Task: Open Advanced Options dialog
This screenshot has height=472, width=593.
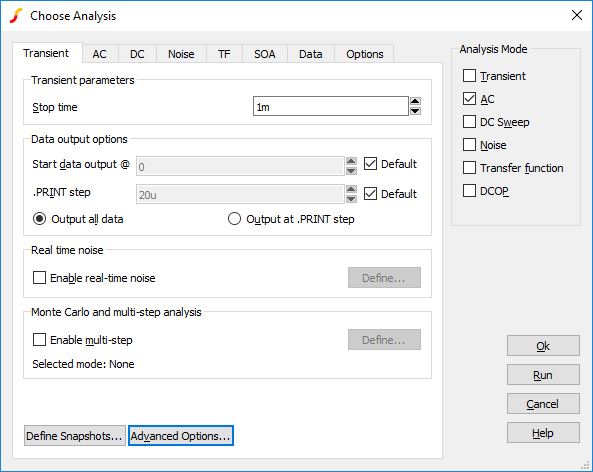Action: (181, 436)
